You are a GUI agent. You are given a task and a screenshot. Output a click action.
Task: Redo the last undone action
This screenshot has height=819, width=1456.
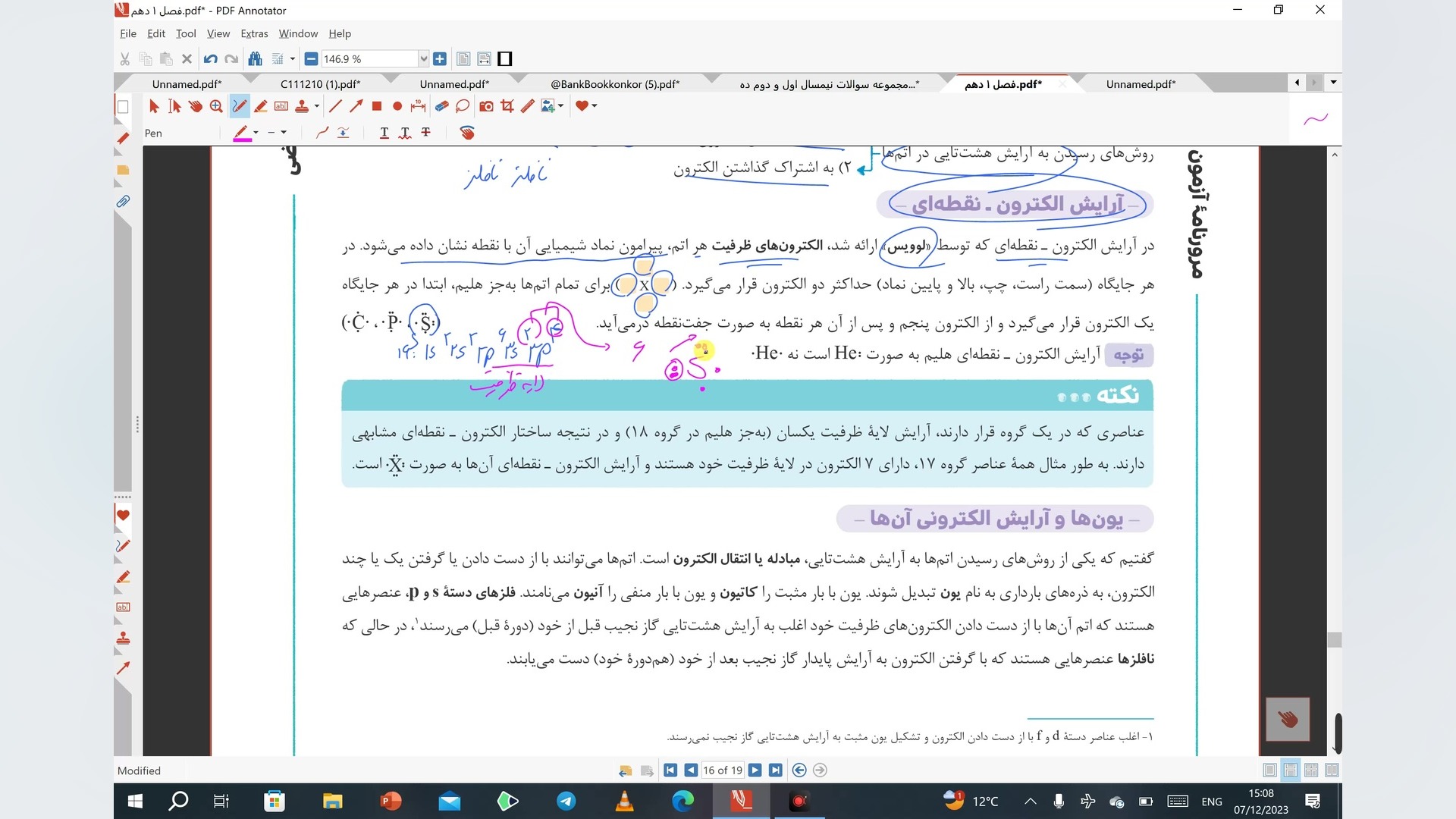pyautogui.click(x=231, y=59)
